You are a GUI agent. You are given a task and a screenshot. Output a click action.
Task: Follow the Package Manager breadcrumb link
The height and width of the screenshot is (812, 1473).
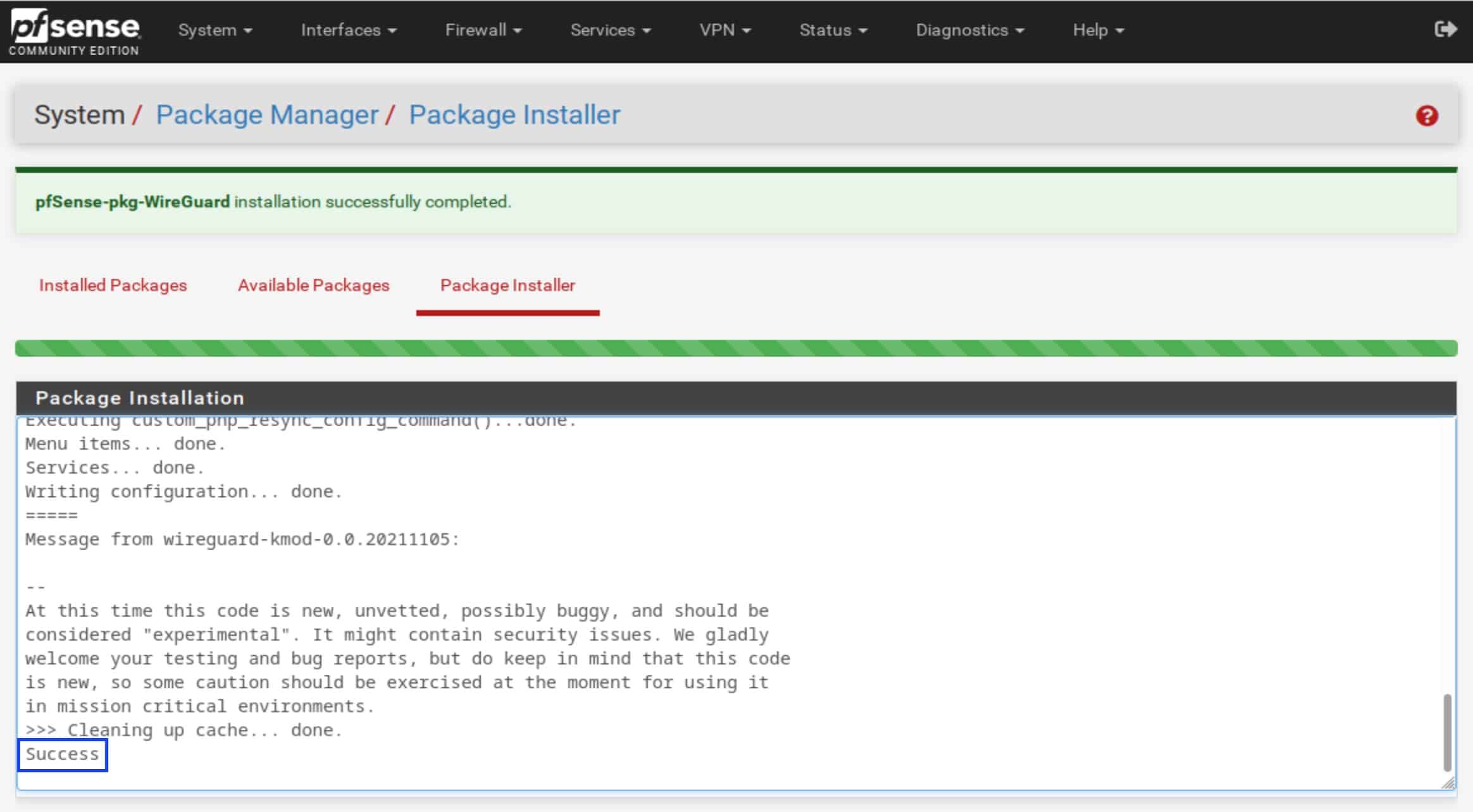267,115
